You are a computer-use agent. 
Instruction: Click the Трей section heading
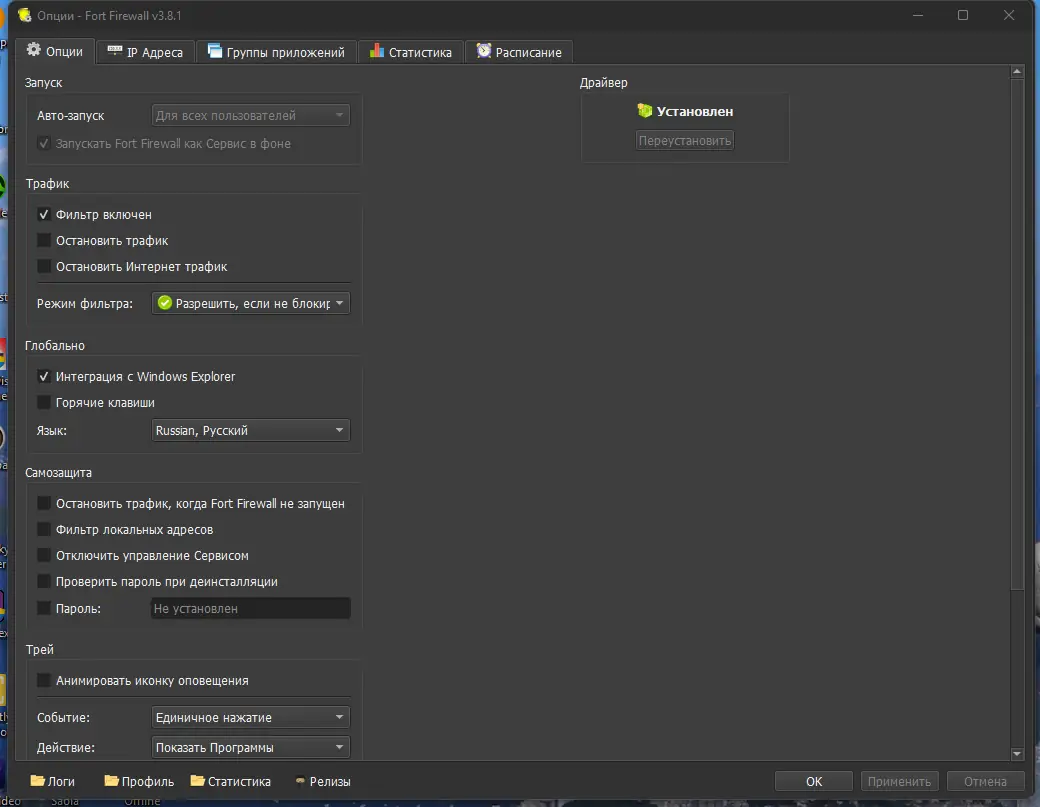(40, 650)
